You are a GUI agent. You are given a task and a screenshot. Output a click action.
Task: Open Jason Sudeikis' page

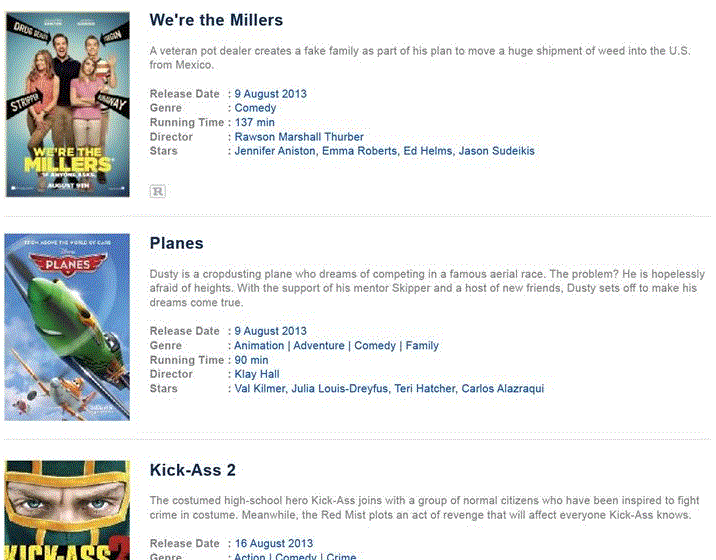pos(500,151)
